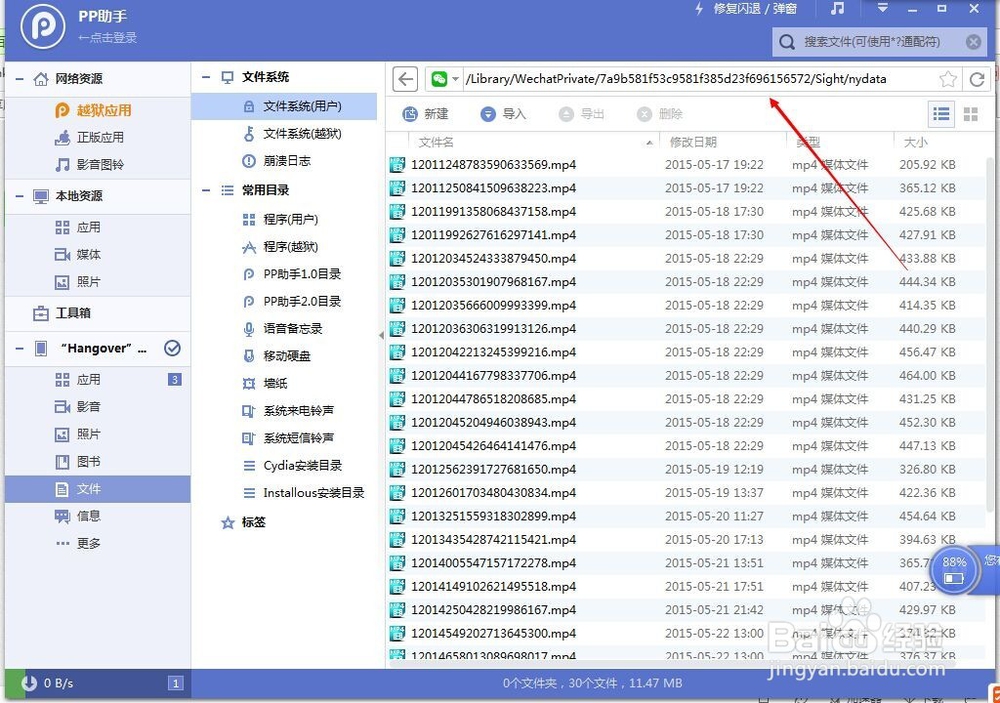This screenshot has height=703, width=1000.
Task: Click the 导入 (Import) icon
Action: point(502,114)
